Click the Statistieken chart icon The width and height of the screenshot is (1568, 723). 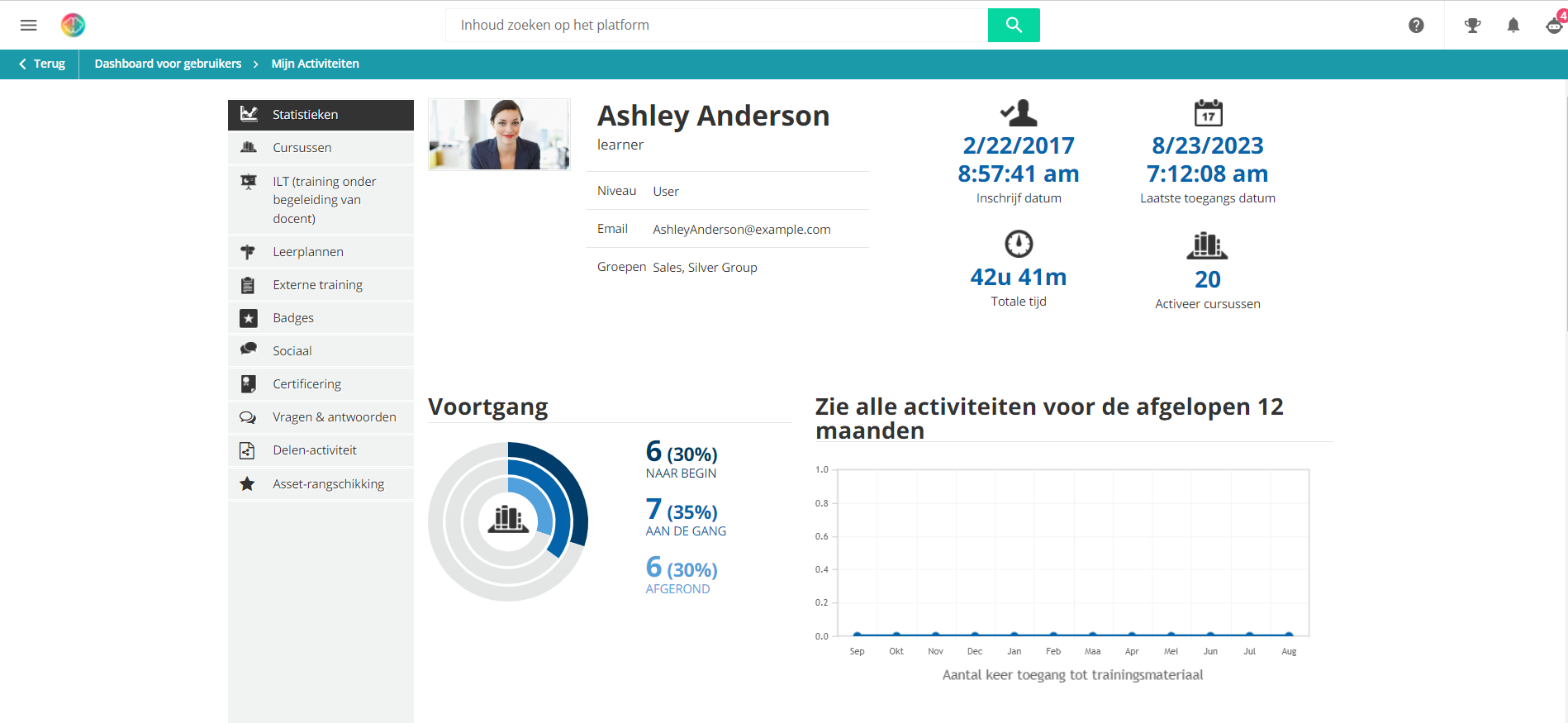tap(249, 114)
